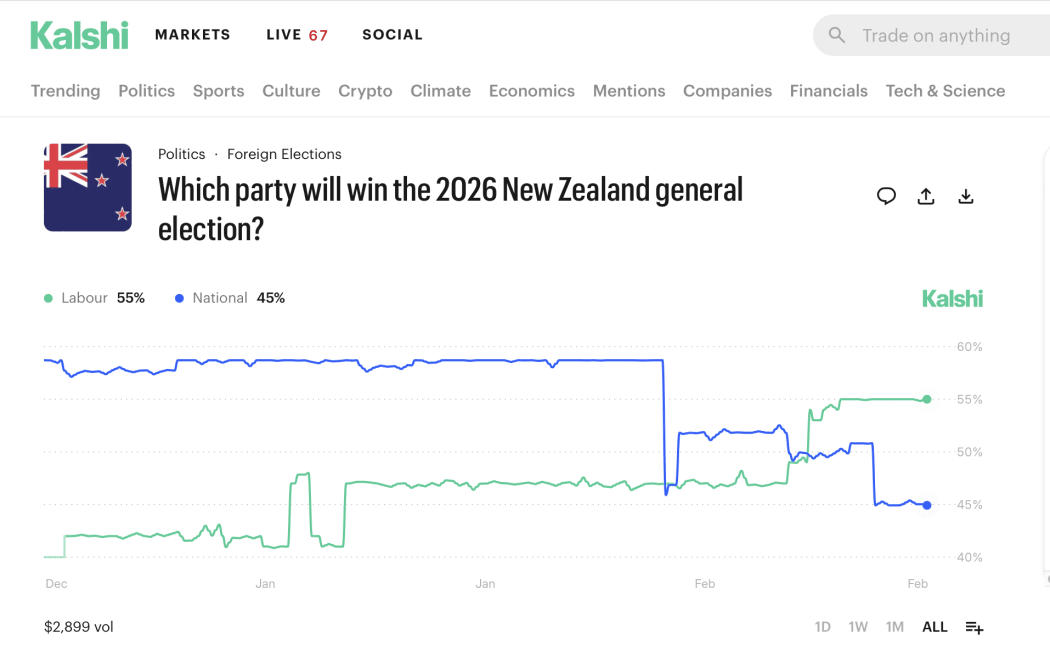Click the add-to-watchlist list icon

click(974, 627)
